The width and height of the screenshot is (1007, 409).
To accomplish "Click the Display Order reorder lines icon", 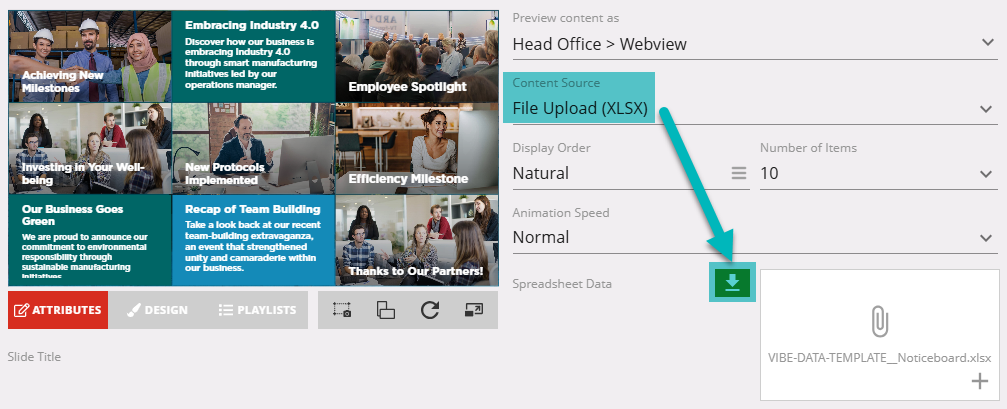I will click(x=739, y=173).
